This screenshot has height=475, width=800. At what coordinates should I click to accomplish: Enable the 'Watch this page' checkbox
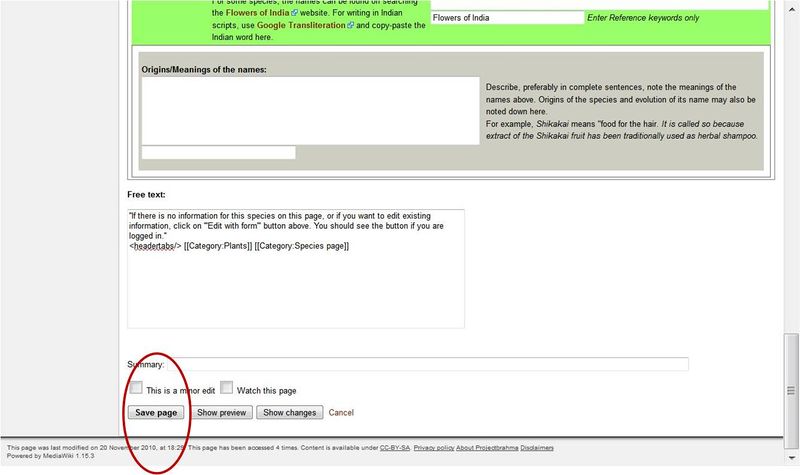(227, 387)
